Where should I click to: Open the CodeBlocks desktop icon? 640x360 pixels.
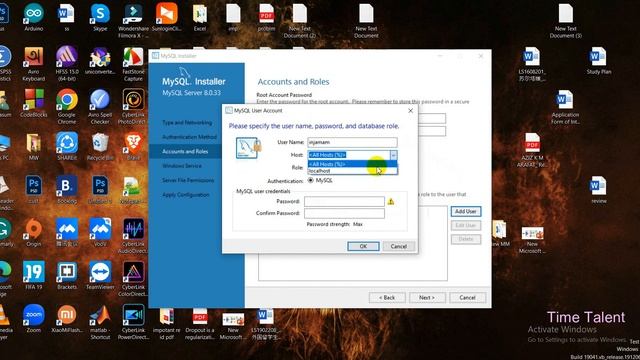point(33,103)
